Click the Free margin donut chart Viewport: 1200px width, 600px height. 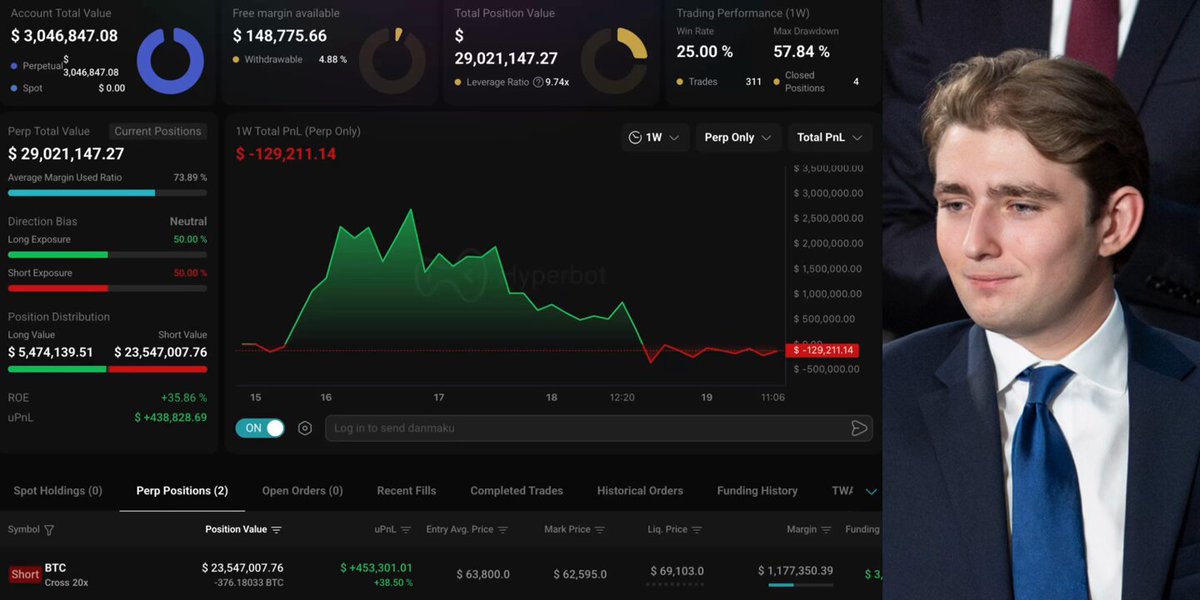tap(392, 61)
